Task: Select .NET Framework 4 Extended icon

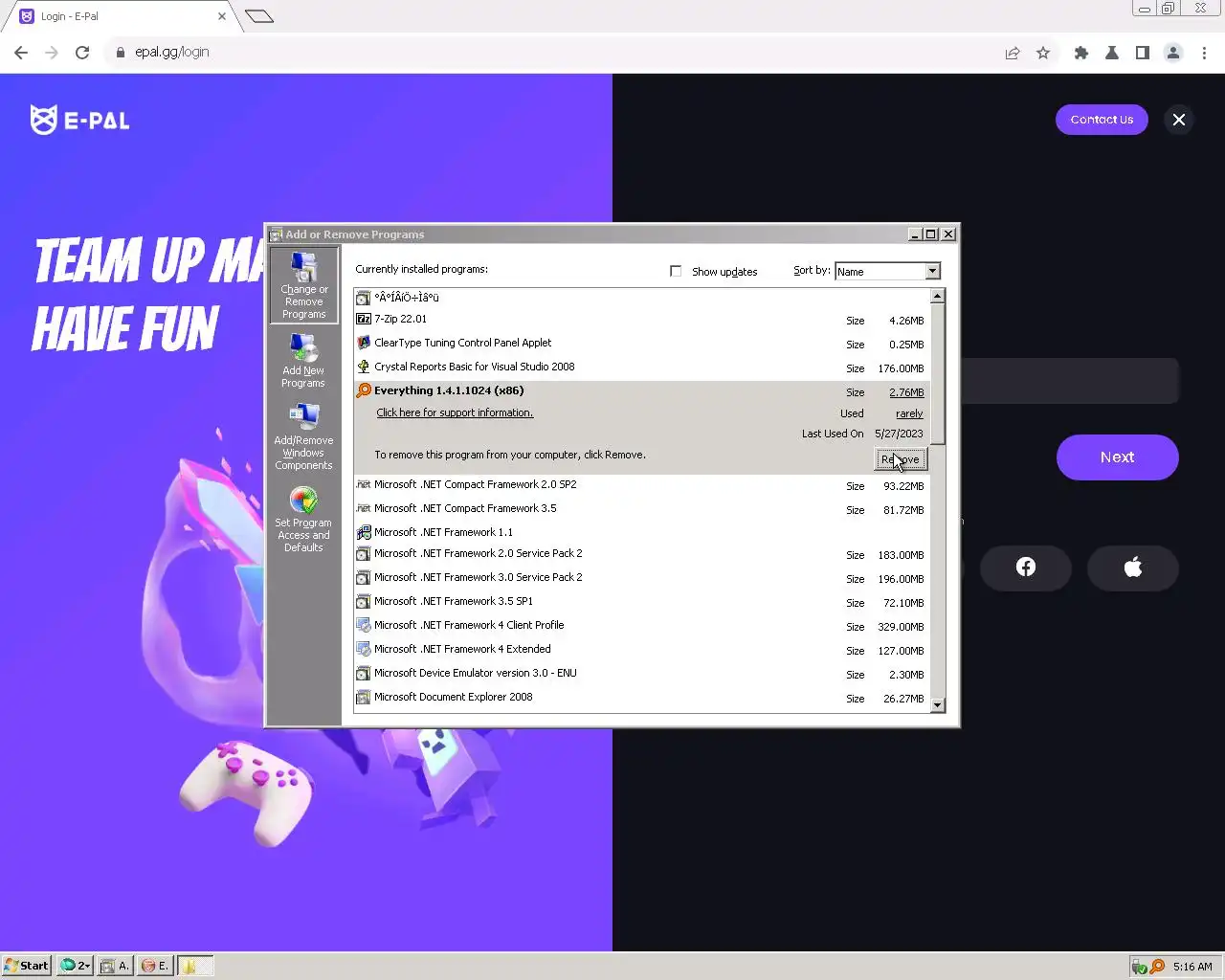Action: (x=364, y=649)
